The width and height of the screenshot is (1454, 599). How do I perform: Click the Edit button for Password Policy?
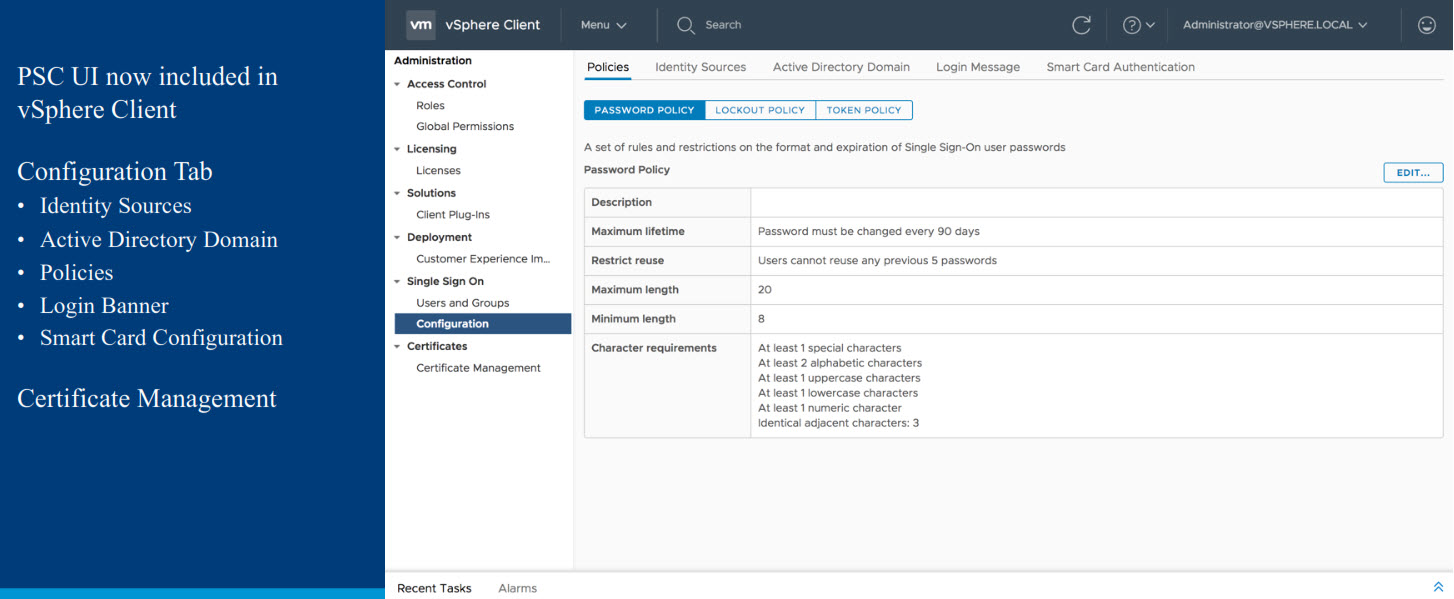(x=1413, y=173)
